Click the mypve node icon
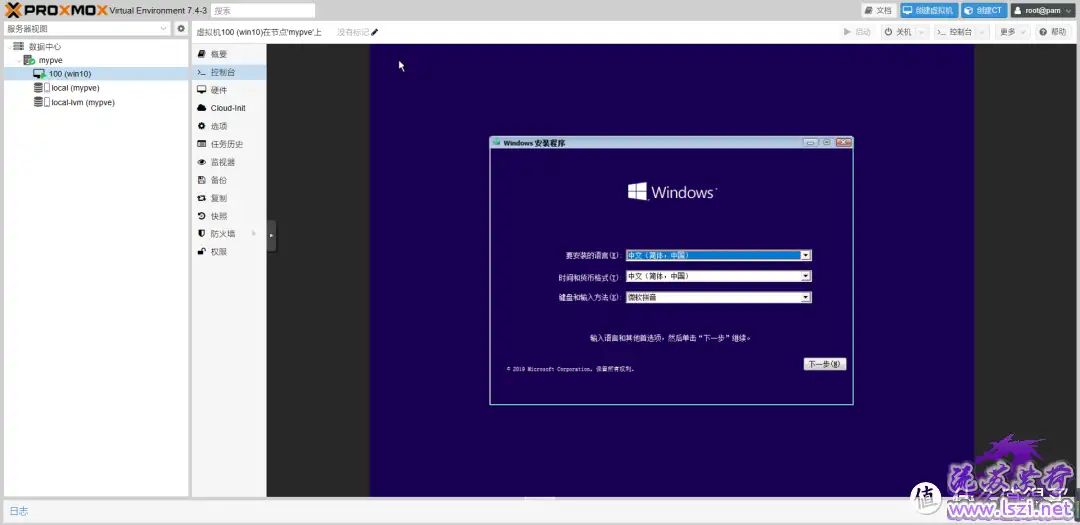This screenshot has width=1080, height=525. (x=29, y=60)
